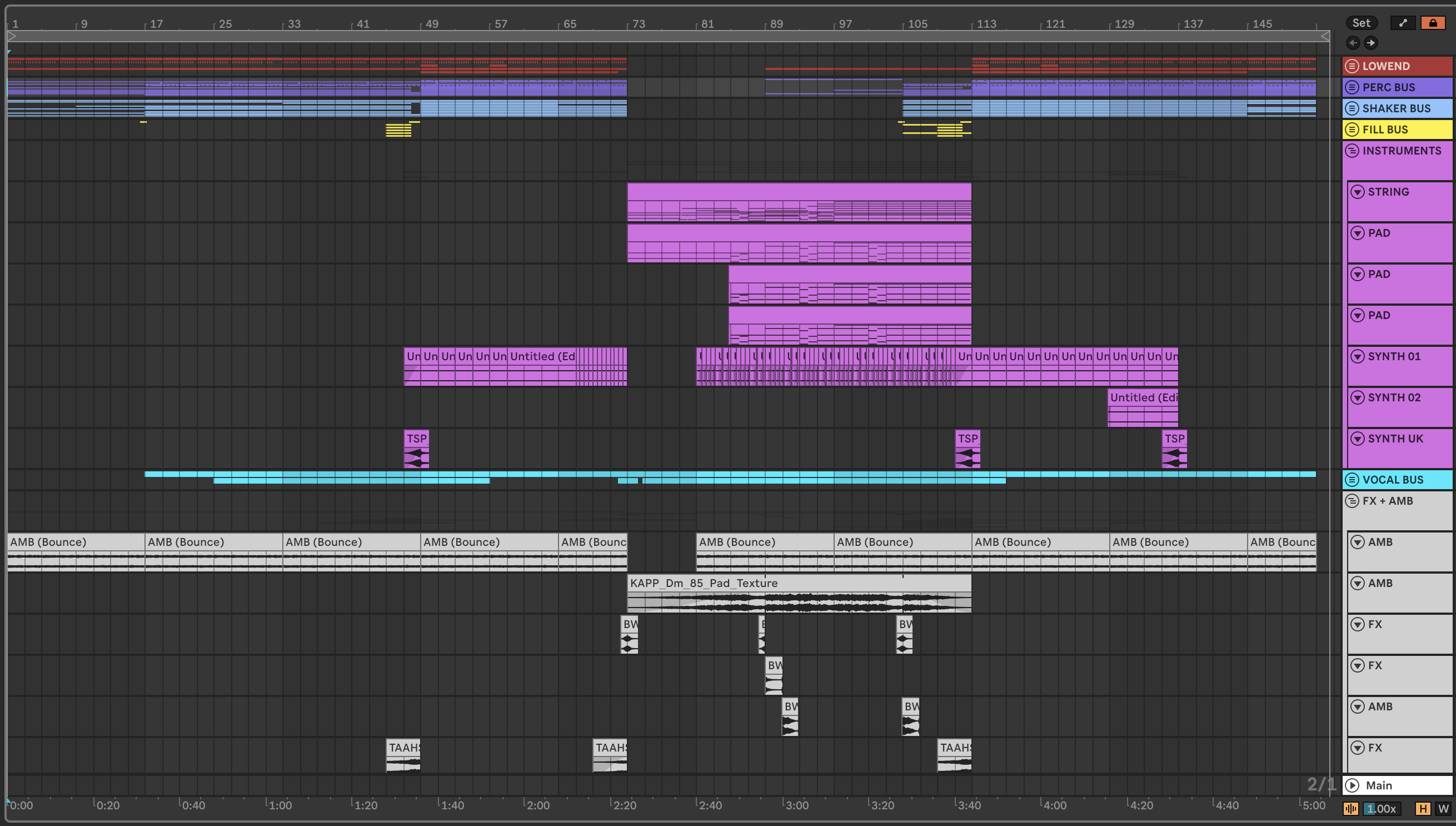Select the SYNTH UK track name

(x=1395, y=439)
